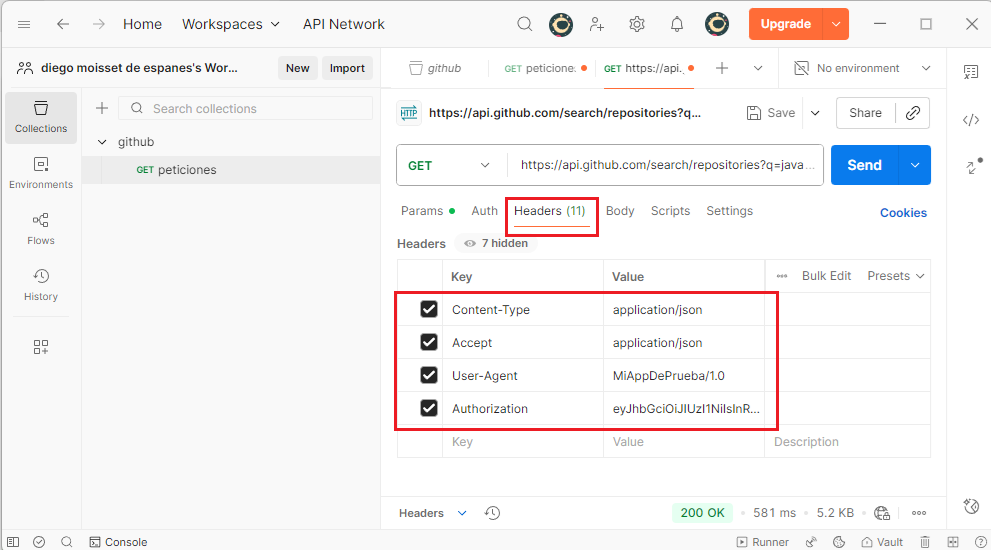
Task: Open the Flows sidebar panel
Action: (x=41, y=228)
